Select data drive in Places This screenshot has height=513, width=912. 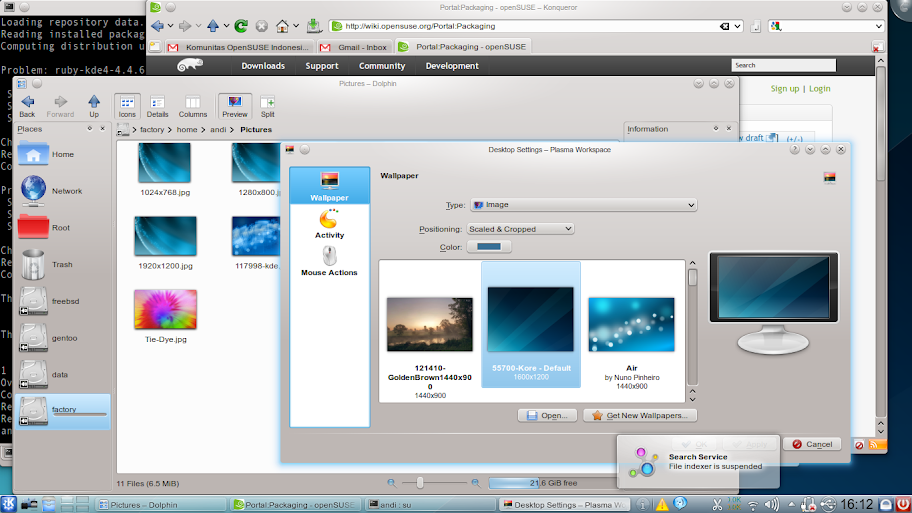(x=62, y=375)
